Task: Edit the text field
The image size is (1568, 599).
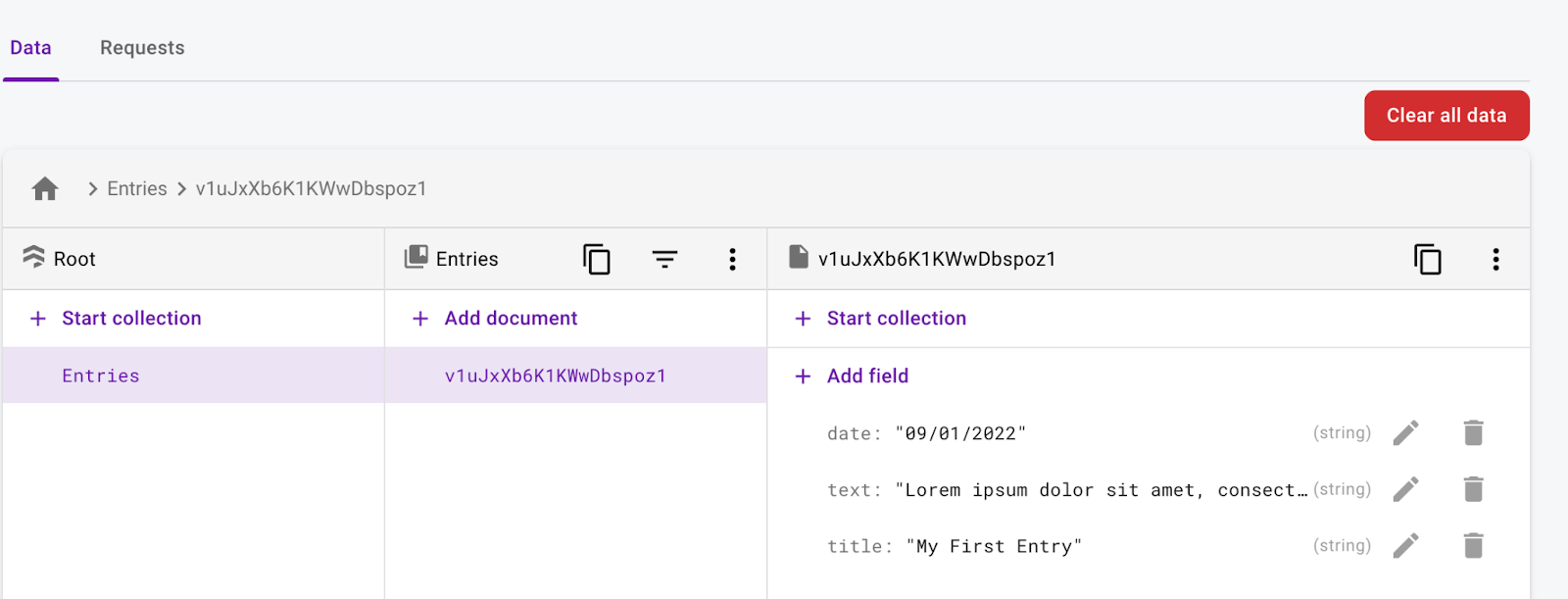Action: point(1405,489)
